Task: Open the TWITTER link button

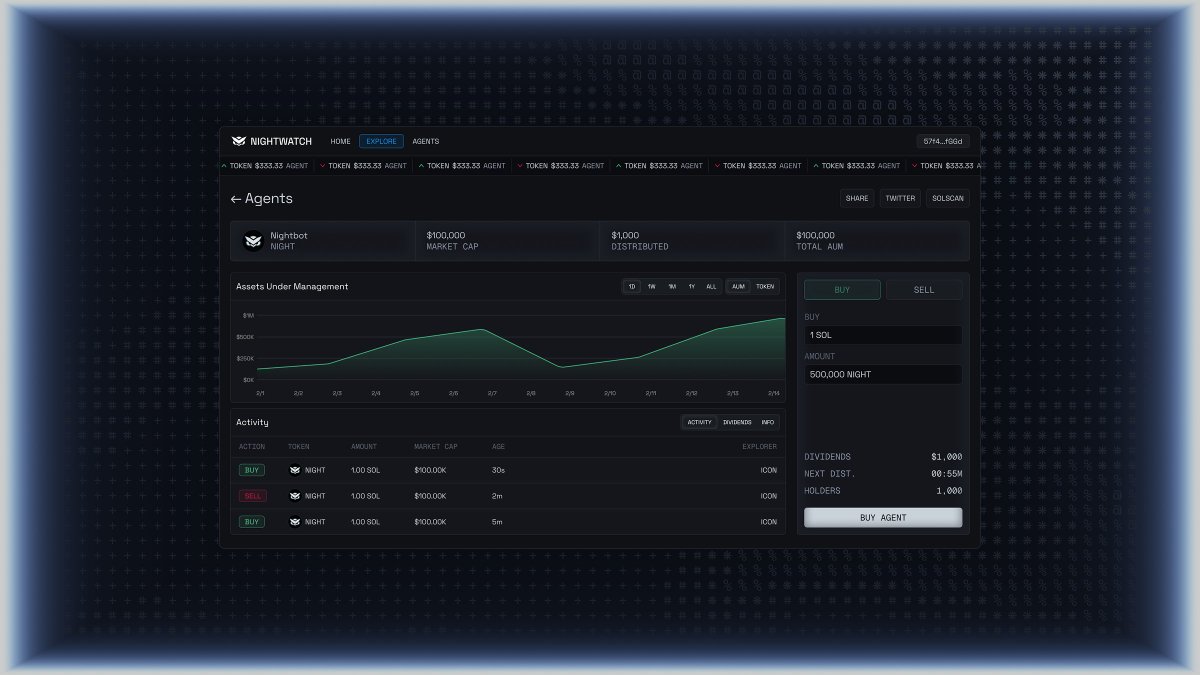Action: (900, 198)
